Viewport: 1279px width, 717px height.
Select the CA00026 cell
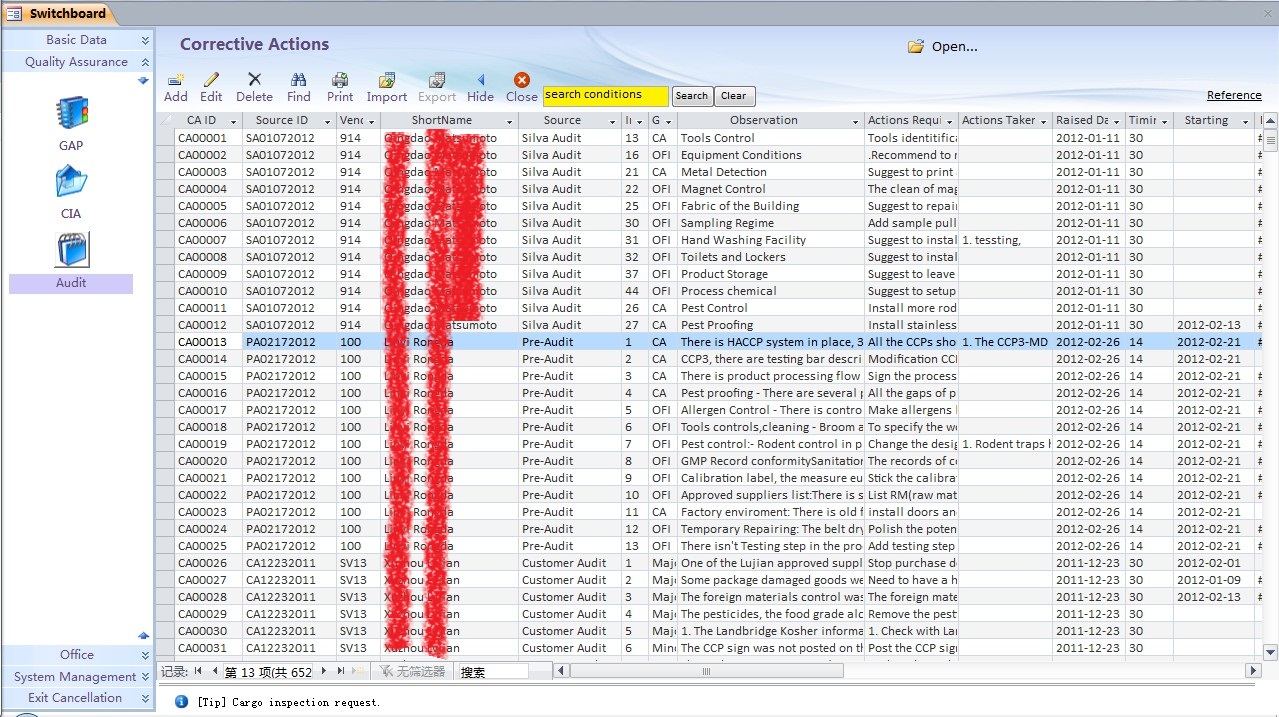[x=209, y=563]
